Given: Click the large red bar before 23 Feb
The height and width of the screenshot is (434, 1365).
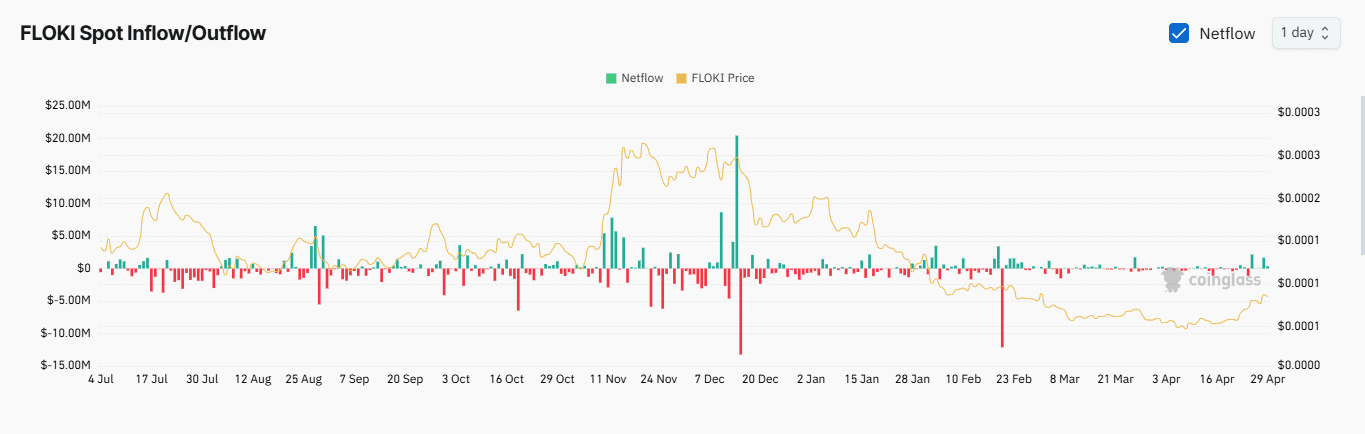Looking at the screenshot, I should tap(1001, 307).
